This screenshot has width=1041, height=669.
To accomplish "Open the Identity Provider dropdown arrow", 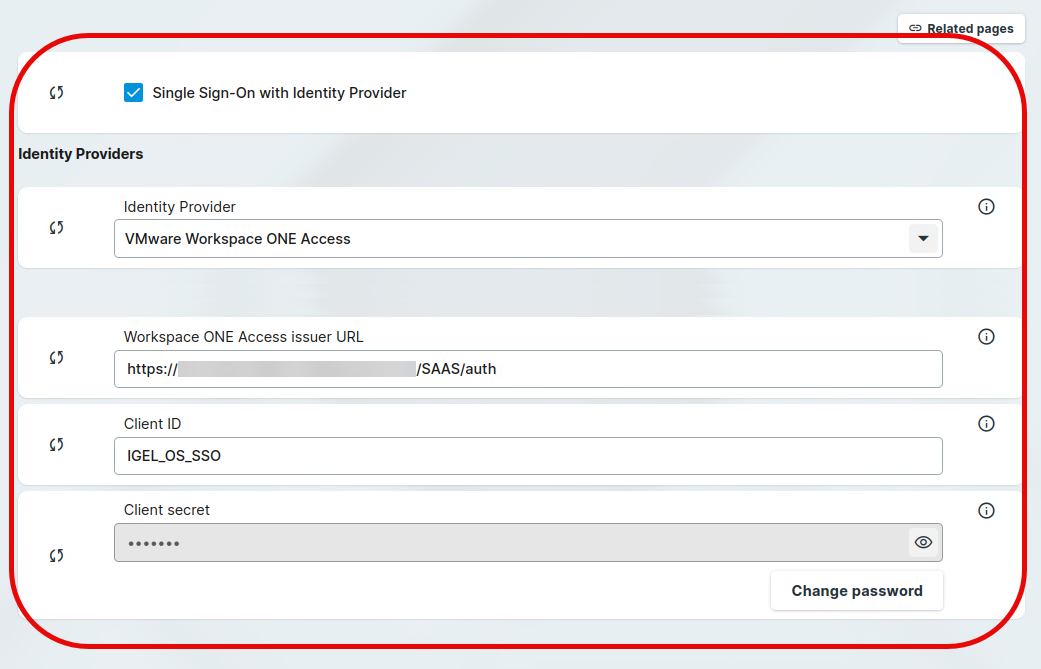I will click(923, 239).
